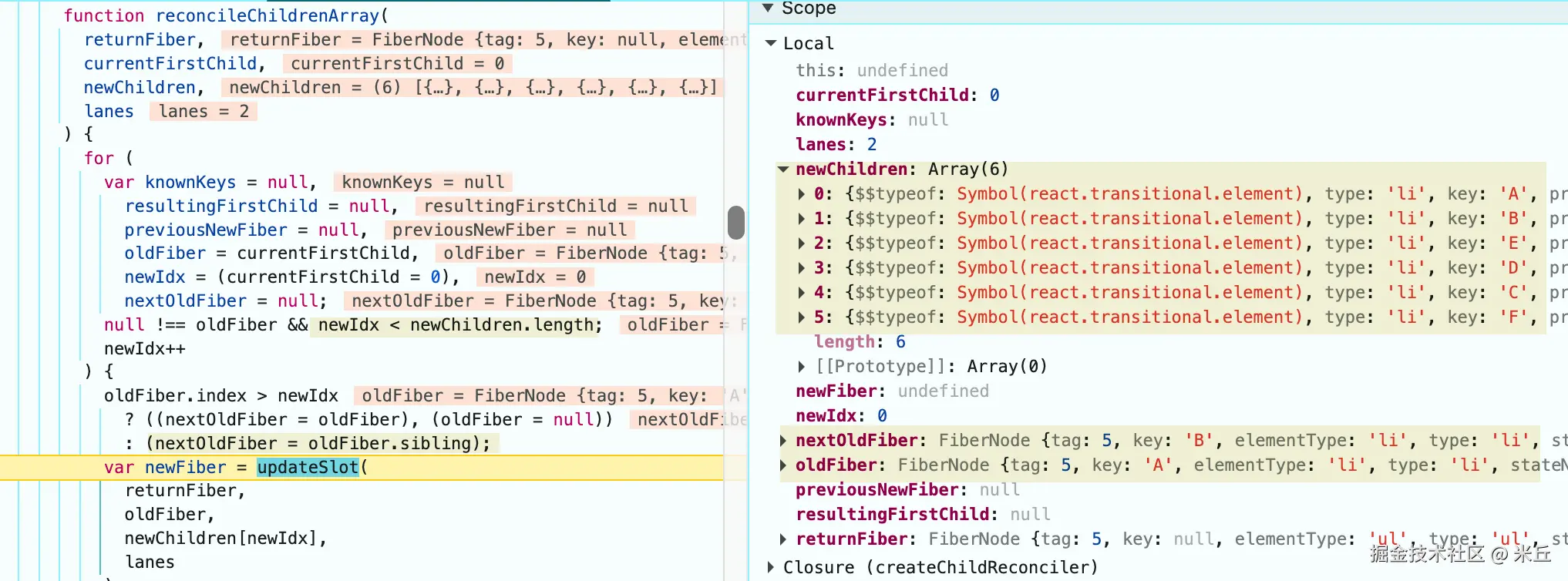Select the 'resultingFirstChild: null' scope row

pos(923,514)
